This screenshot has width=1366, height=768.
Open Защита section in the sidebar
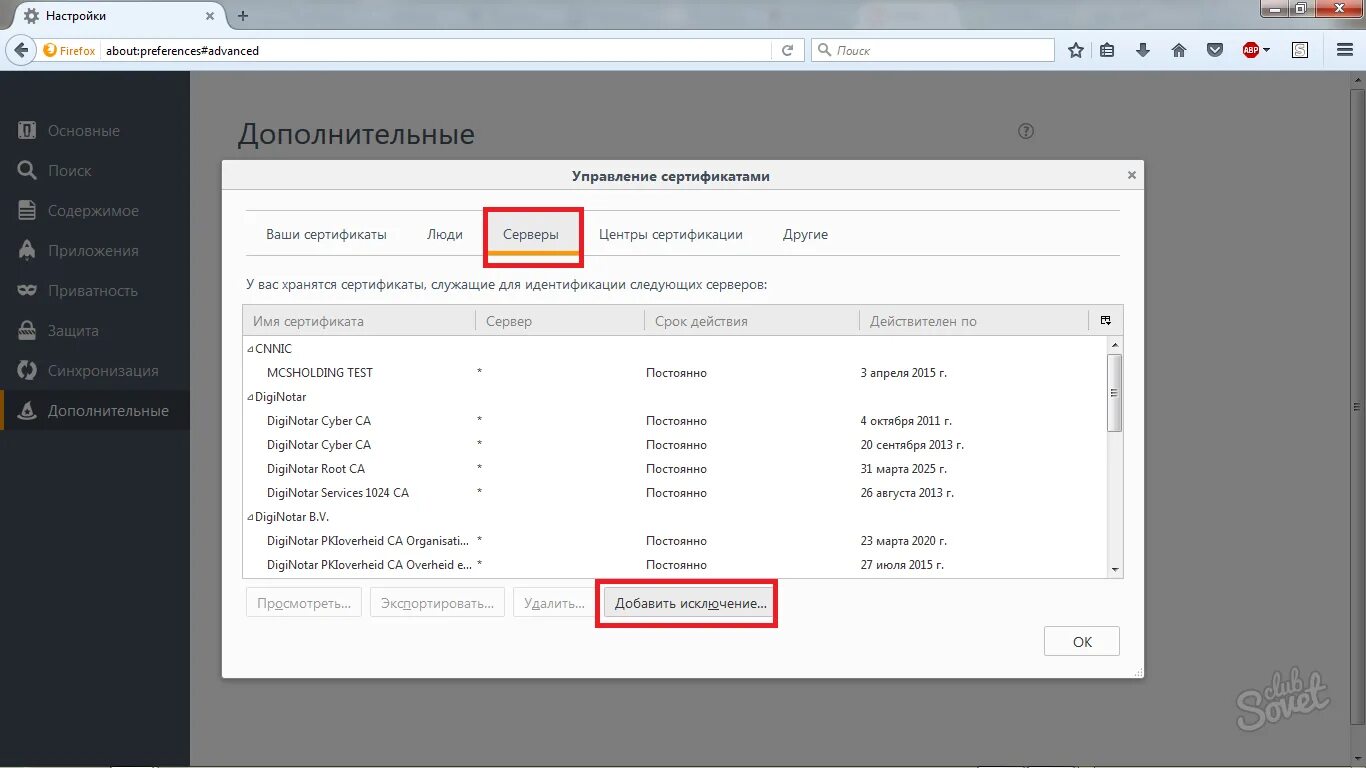[95, 331]
